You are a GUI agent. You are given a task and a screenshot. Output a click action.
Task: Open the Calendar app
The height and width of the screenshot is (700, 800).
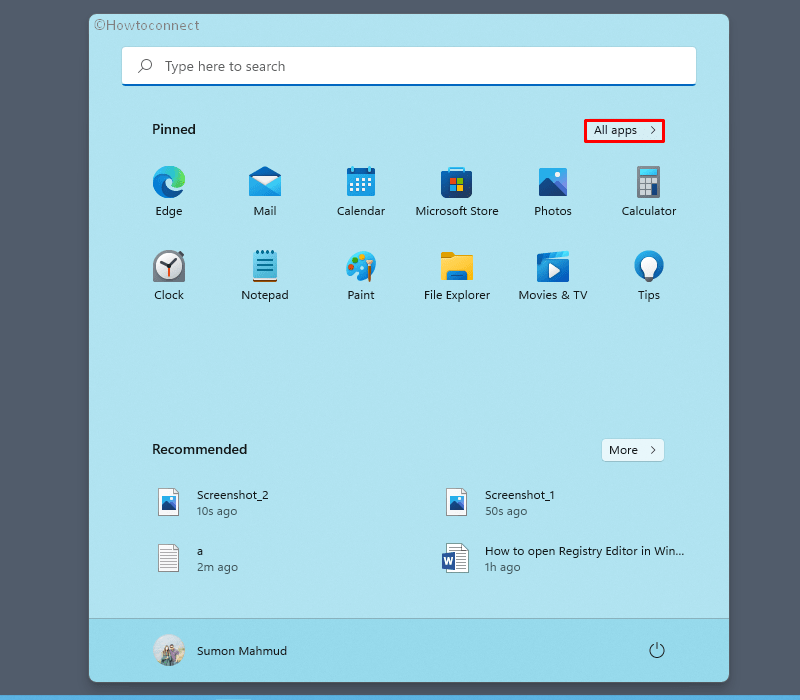(361, 182)
